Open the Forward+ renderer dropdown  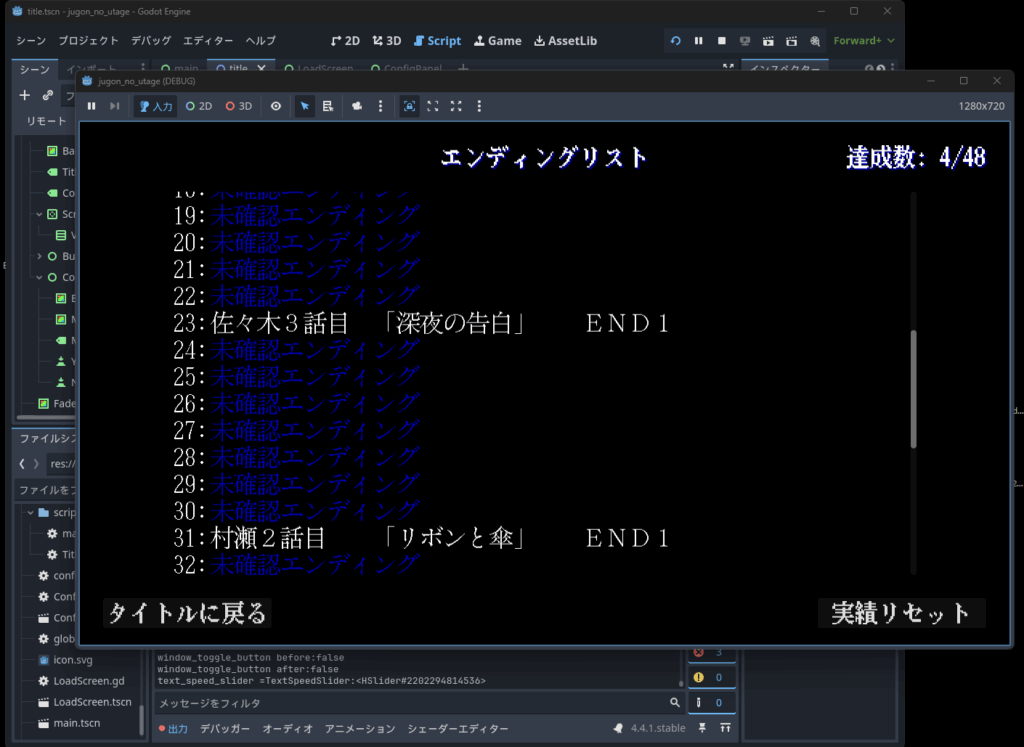[864, 41]
